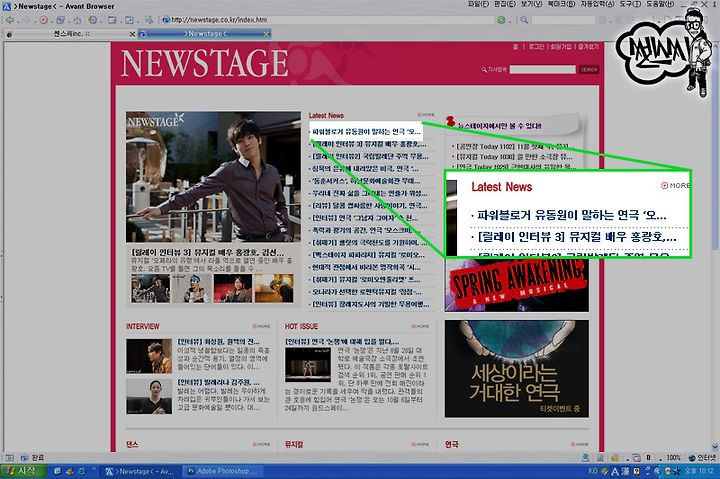Switch to the 센스씨inc. browser tab
This screenshot has width=720, height=479.
point(69,34)
